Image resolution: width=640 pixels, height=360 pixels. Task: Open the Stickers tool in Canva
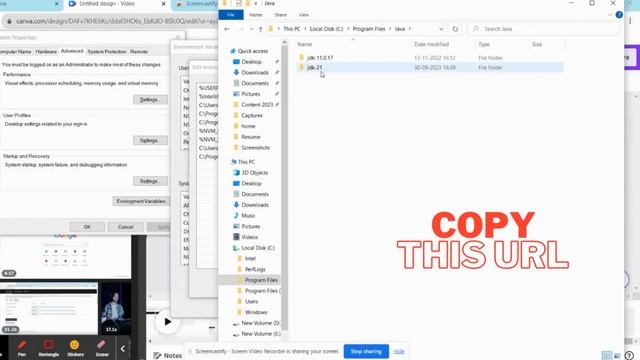[x=75, y=349]
